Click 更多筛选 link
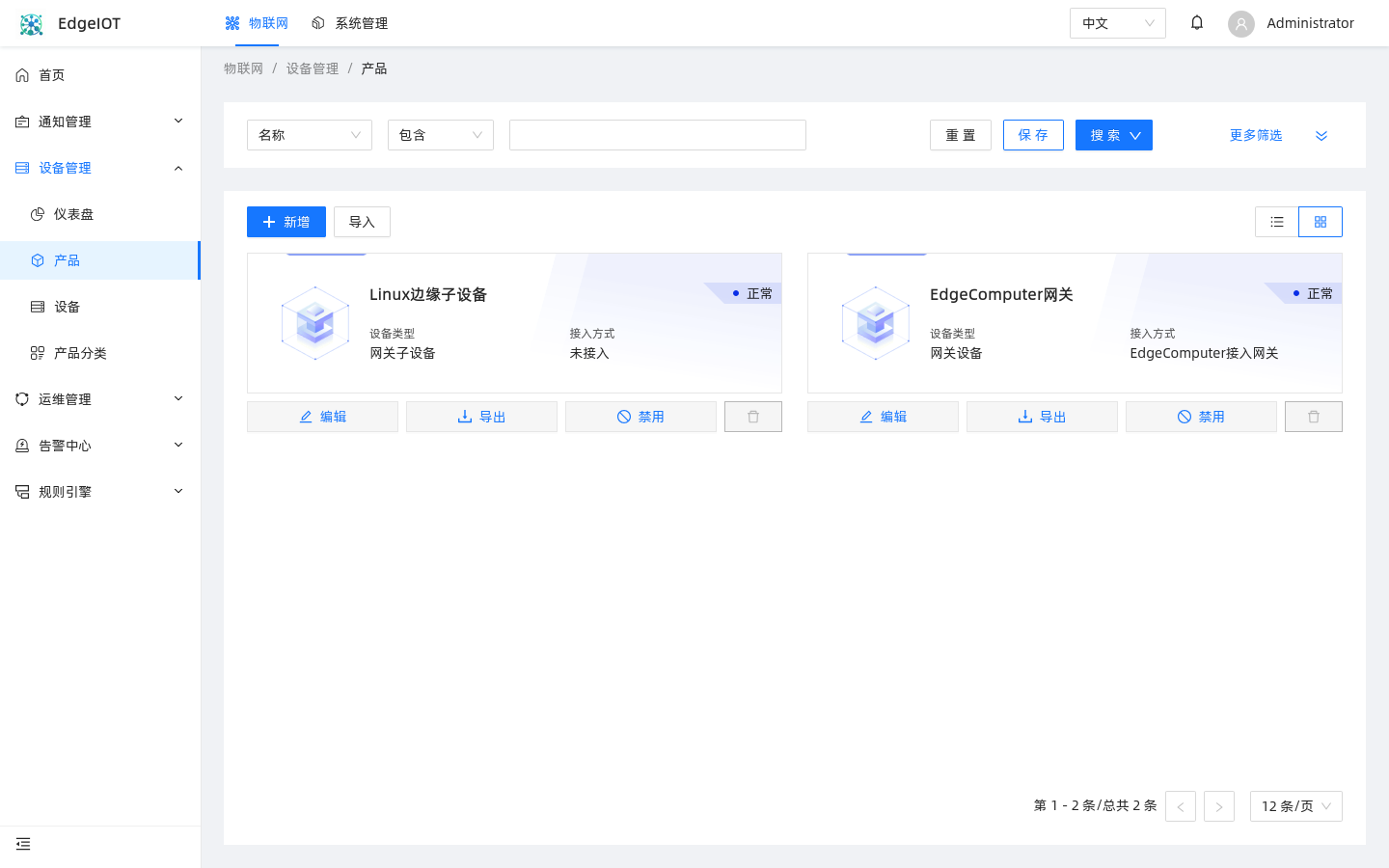The height and width of the screenshot is (868, 1389). 1256,135
